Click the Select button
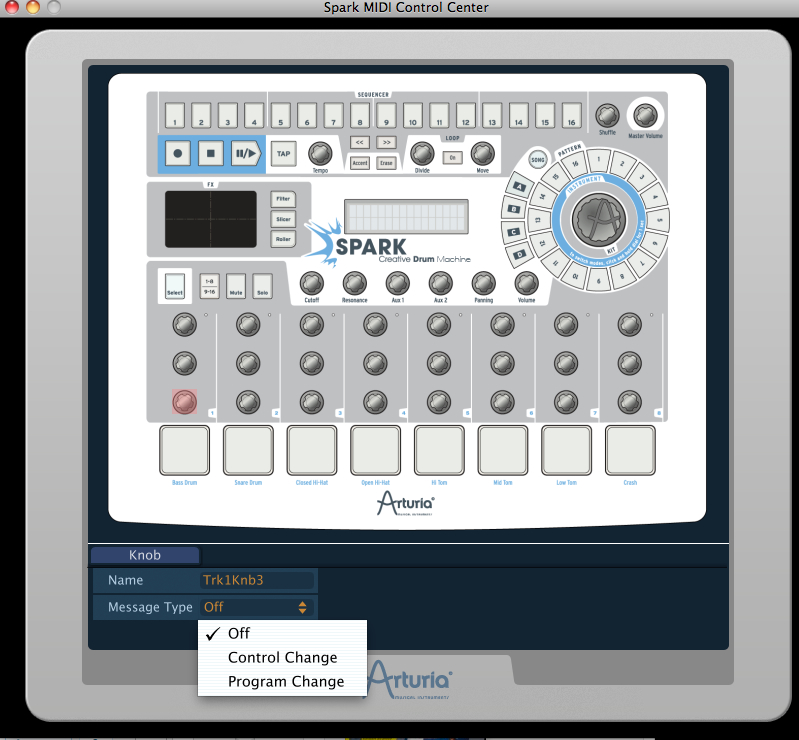The image size is (799, 740). coord(175,286)
